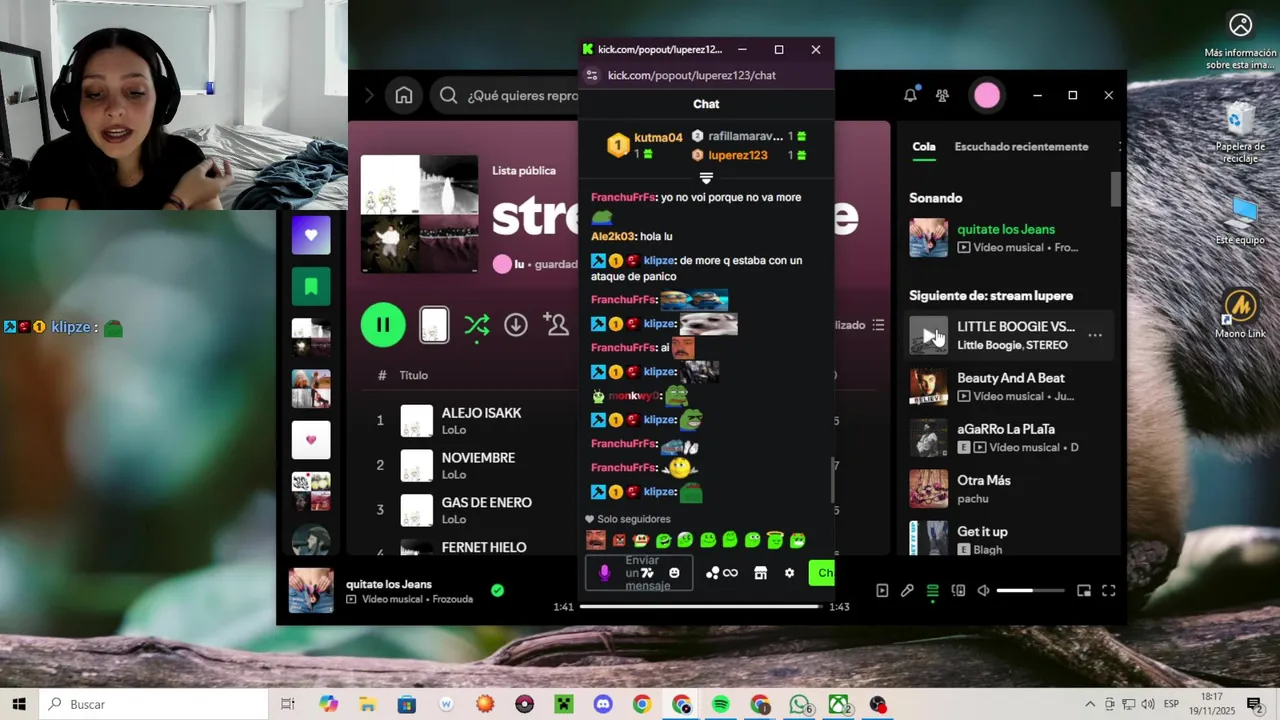Pause playback with green button
The image size is (1280, 720).
383,324
